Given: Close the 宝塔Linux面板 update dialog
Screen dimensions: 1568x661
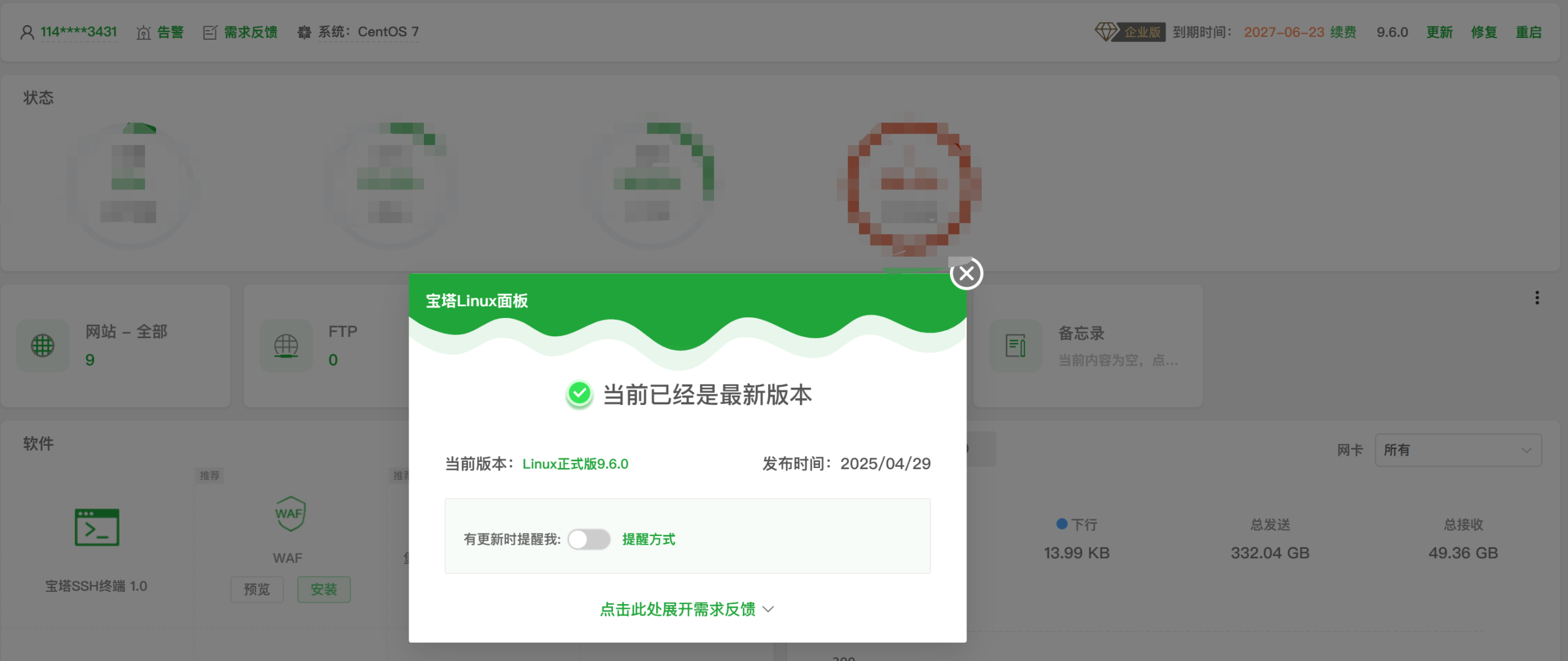Looking at the screenshot, I should coord(967,273).
